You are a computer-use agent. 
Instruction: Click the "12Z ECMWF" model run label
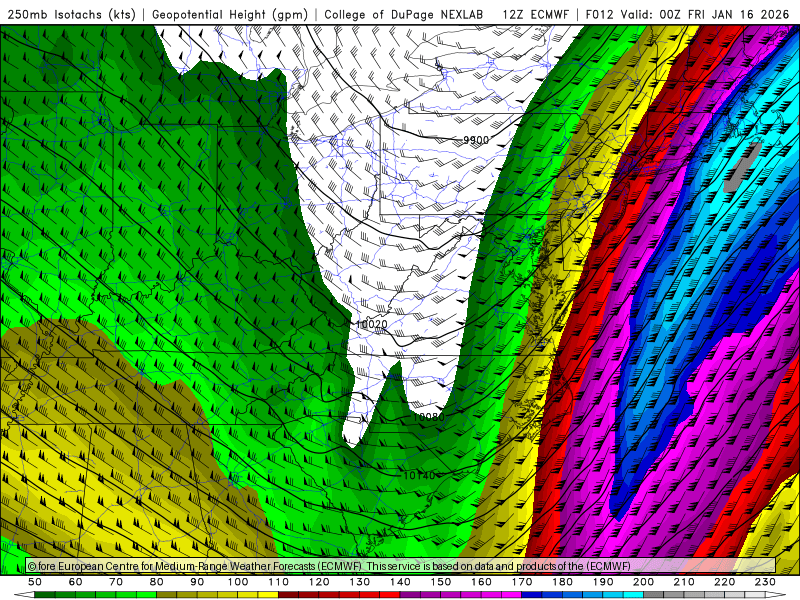(535, 14)
